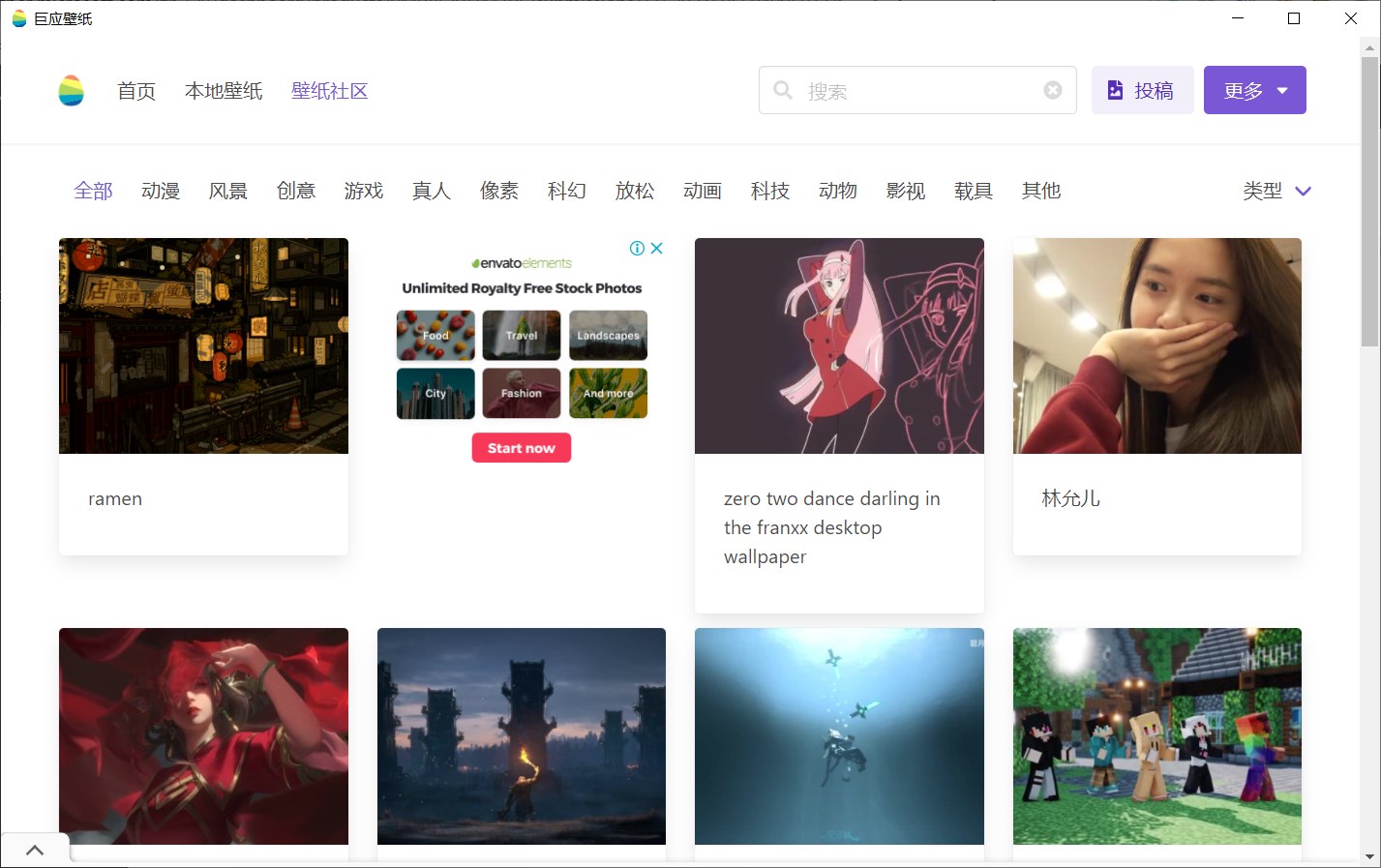The height and width of the screenshot is (868, 1381).
Task: Open the underwater diver wallpaper
Action: [x=839, y=736]
